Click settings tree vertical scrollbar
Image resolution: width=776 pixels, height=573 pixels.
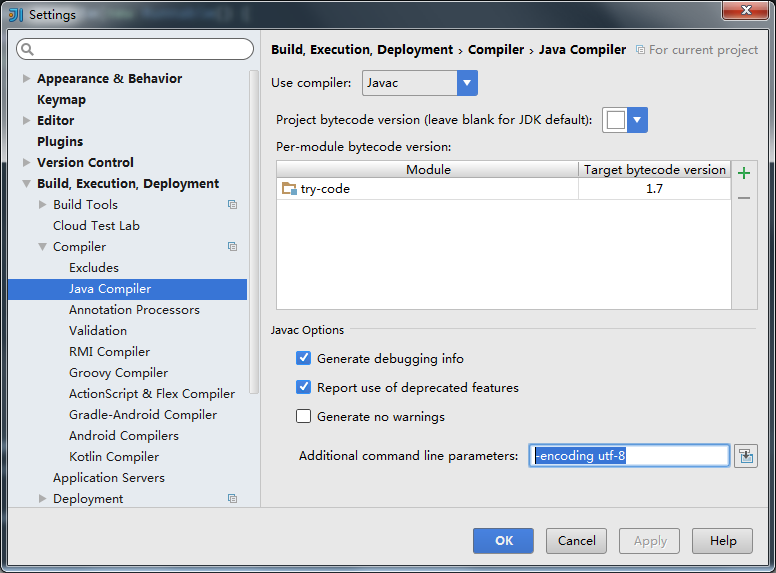[x=254, y=232]
